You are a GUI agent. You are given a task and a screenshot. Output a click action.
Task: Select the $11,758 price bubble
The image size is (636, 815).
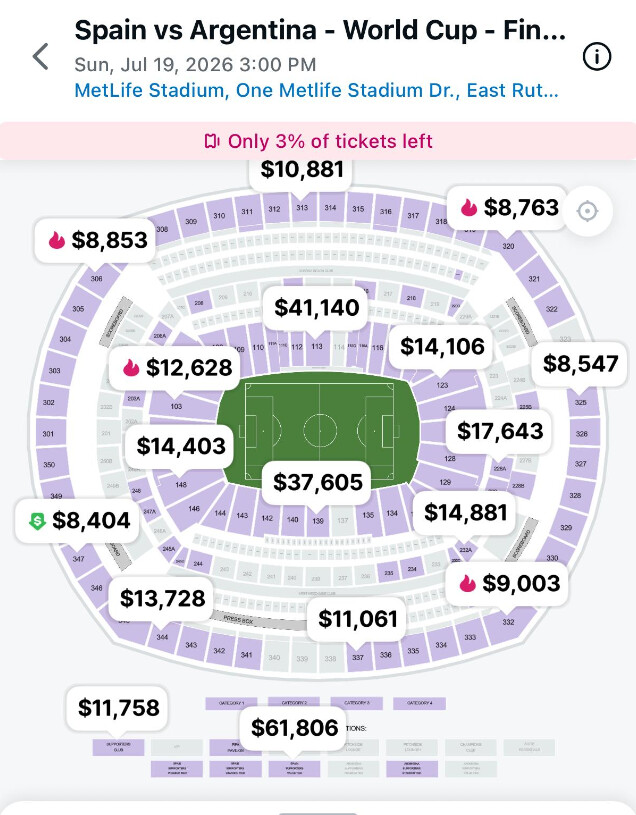[x=117, y=707]
